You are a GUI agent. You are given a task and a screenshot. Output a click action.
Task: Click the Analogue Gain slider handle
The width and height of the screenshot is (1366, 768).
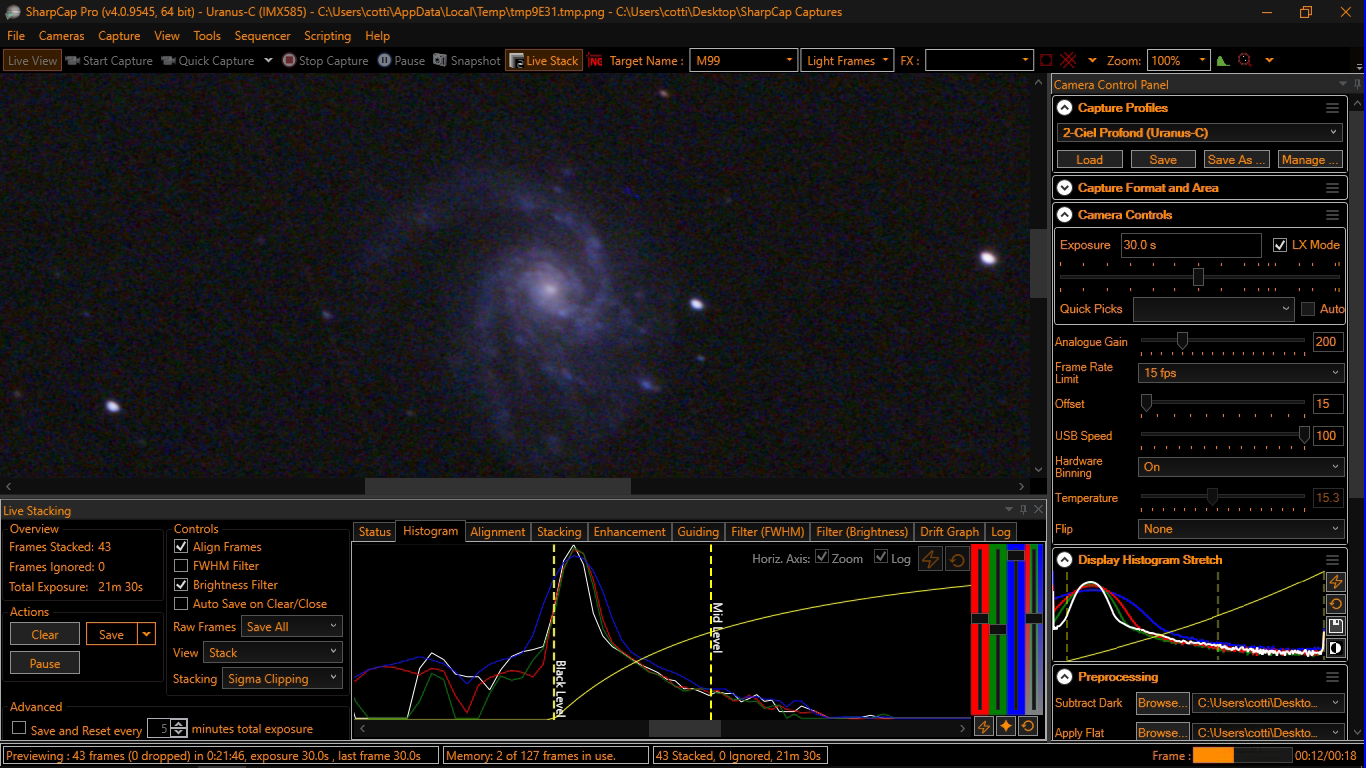[x=1181, y=341]
